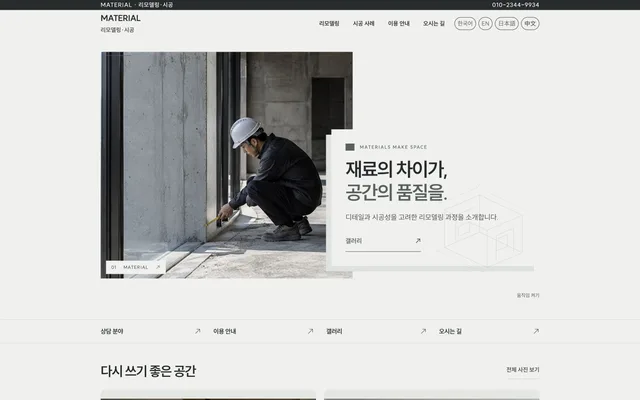This screenshot has width=640, height=400.
Task: Click the MATERIAL site logo
Action: point(120,18)
